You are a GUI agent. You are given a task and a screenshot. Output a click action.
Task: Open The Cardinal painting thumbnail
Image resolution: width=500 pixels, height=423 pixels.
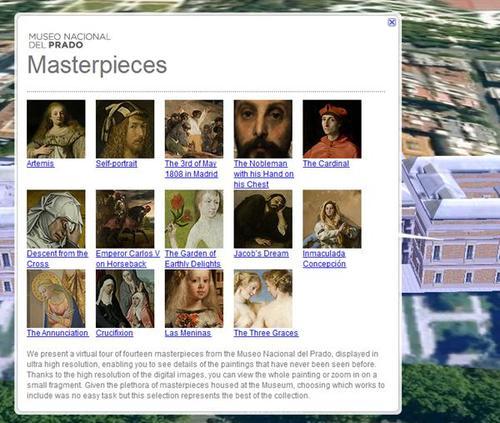pos(332,129)
